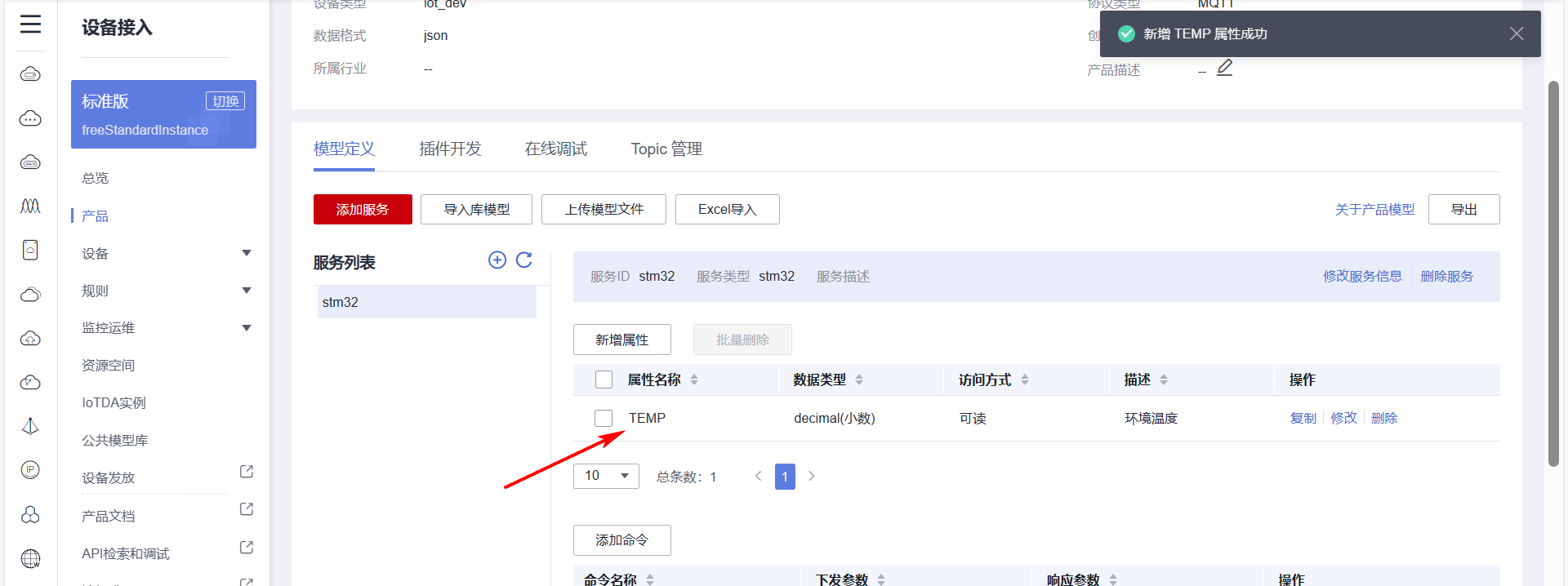Image resolution: width=1568 pixels, height=586 pixels.
Task: Click the decimal(小数) data type cell
Action: pyautogui.click(x=835, y=418)
